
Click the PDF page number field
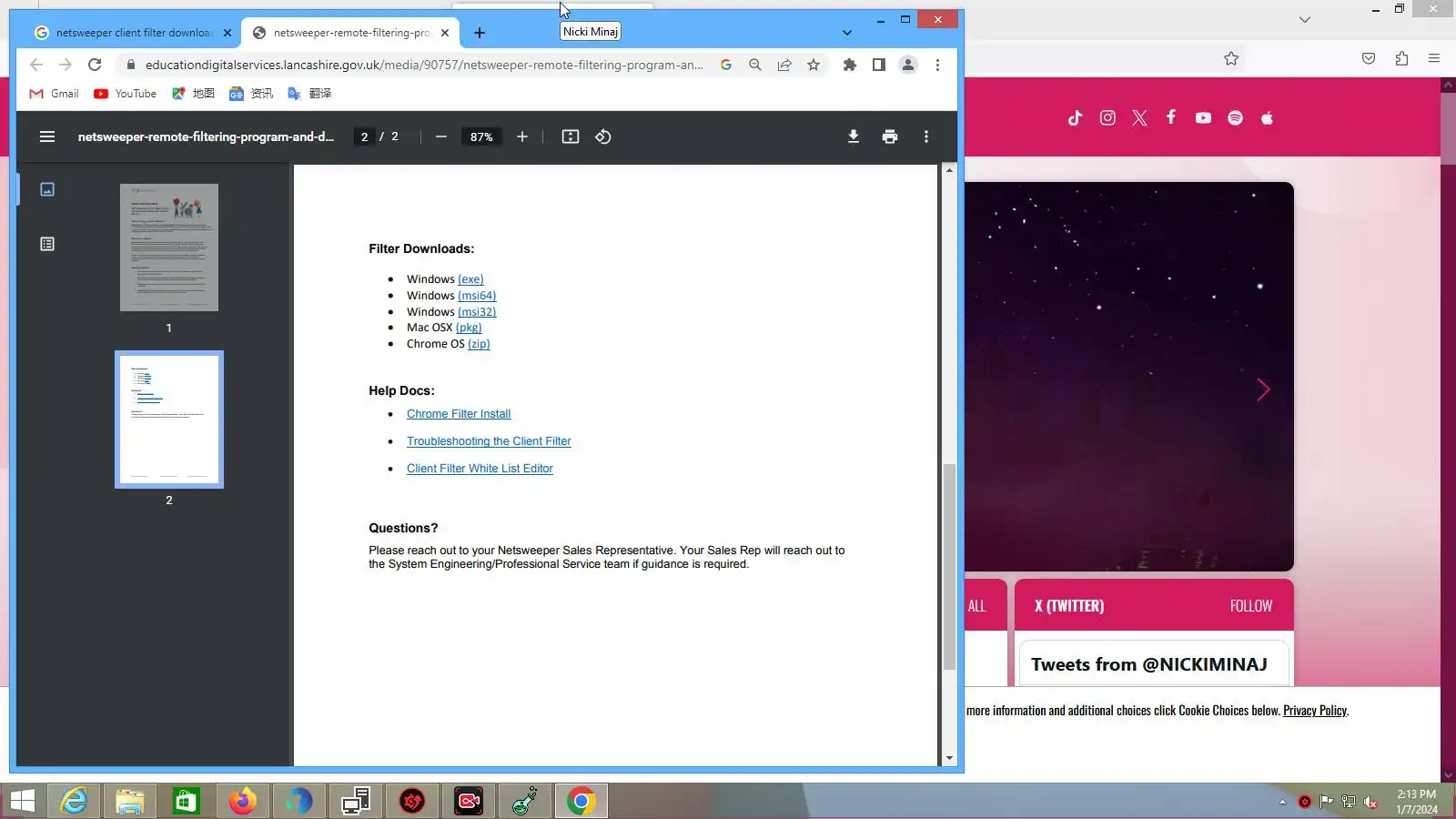pos(364,136)
